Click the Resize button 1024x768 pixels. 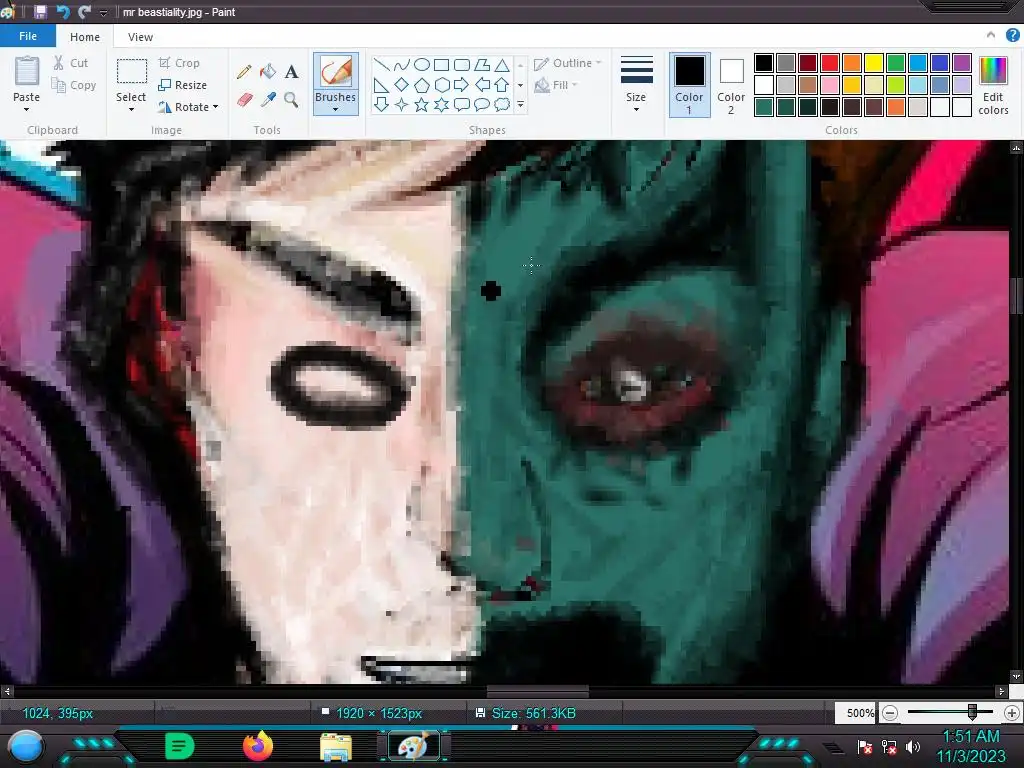point(182,85)
